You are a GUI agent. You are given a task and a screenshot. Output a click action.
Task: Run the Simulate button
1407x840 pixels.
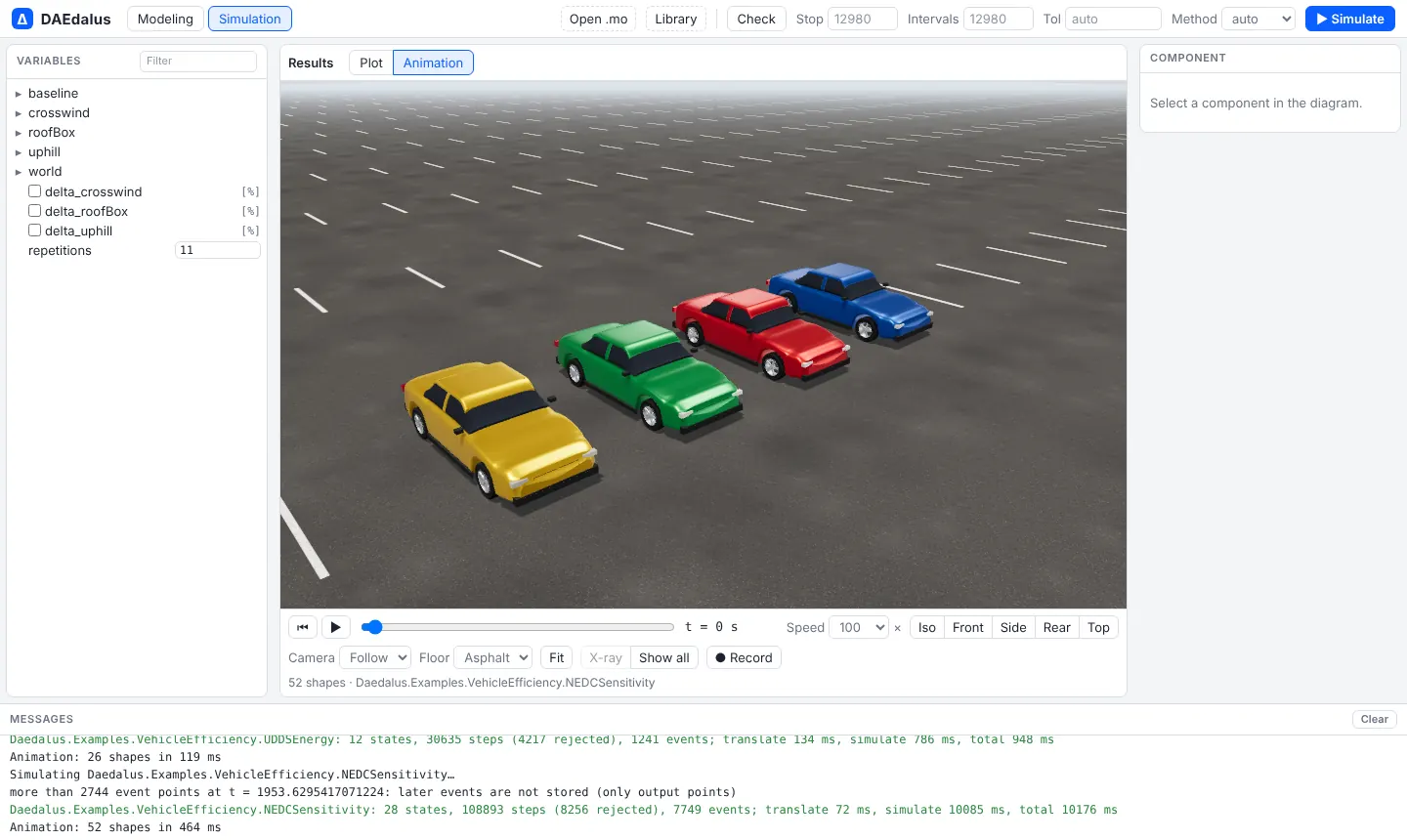pyautogui.click(x=1350, y=19)
